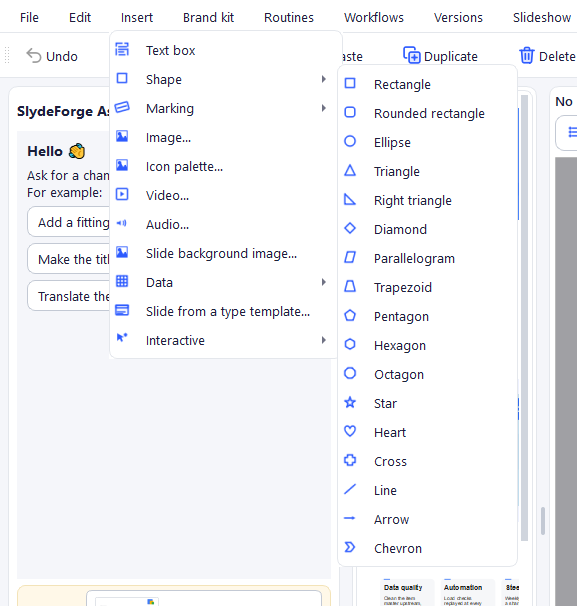577x606 pixels.
Task: Click the Video play icon
Action: click(x=122, y=194)
